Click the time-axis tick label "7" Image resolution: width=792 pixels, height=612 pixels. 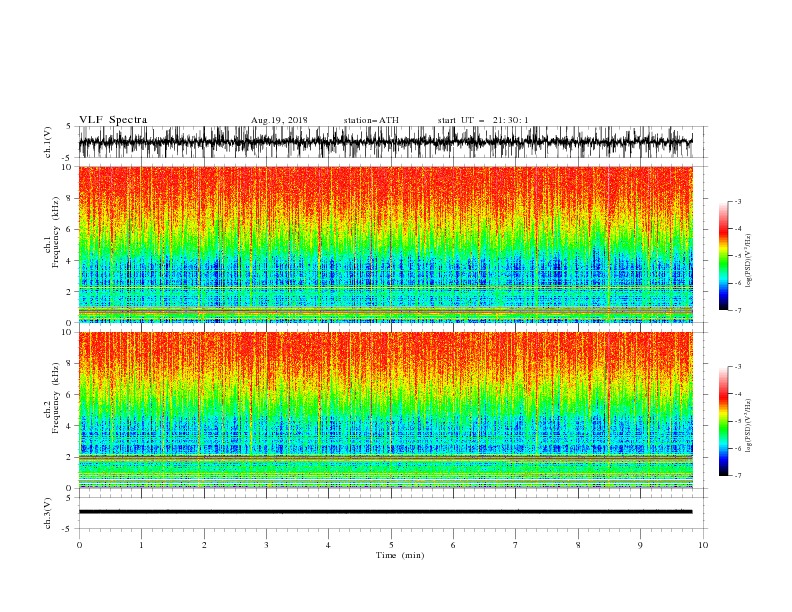(516, 545)
